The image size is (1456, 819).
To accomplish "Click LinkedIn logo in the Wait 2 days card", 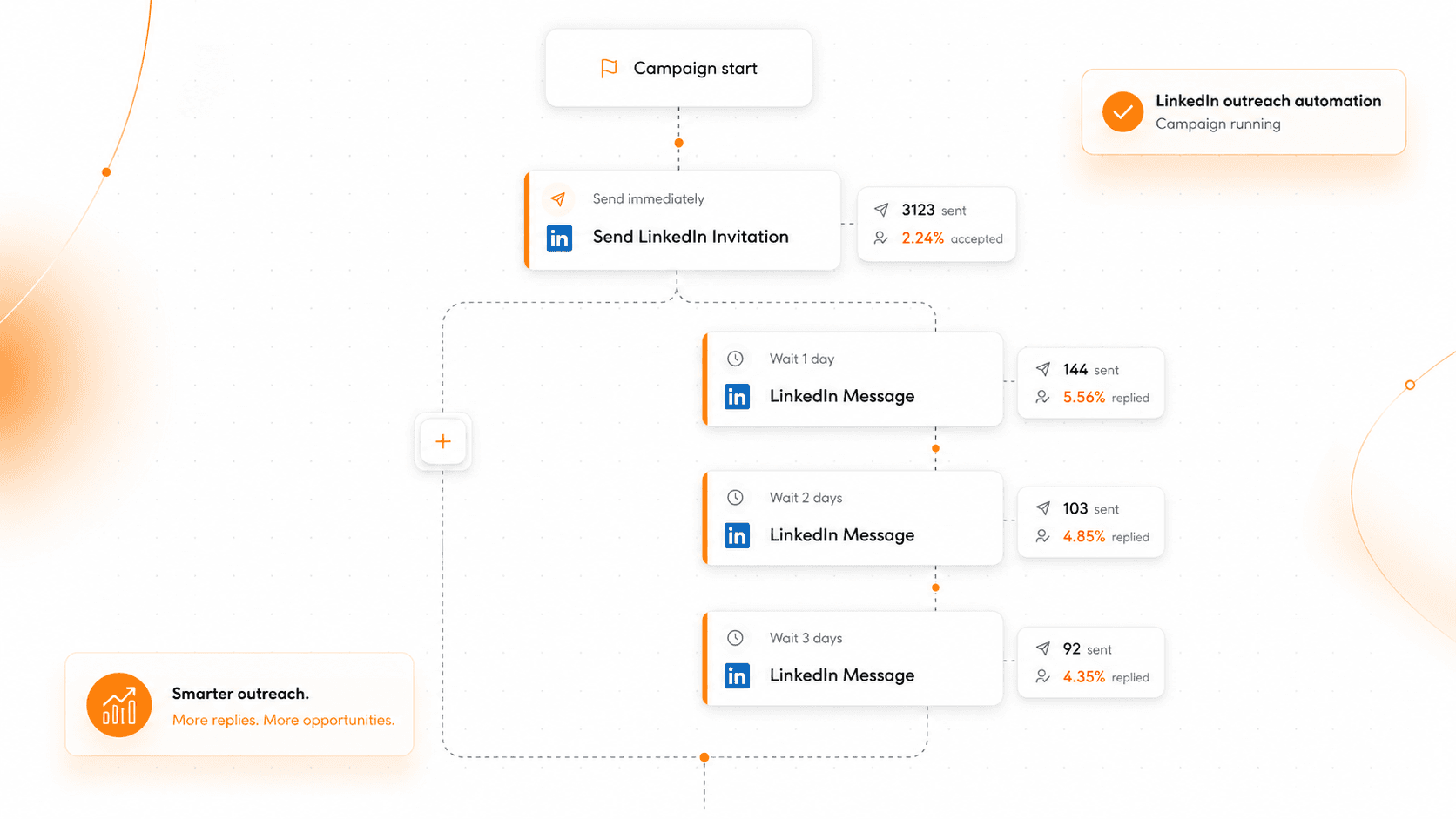I will (737, 535).
